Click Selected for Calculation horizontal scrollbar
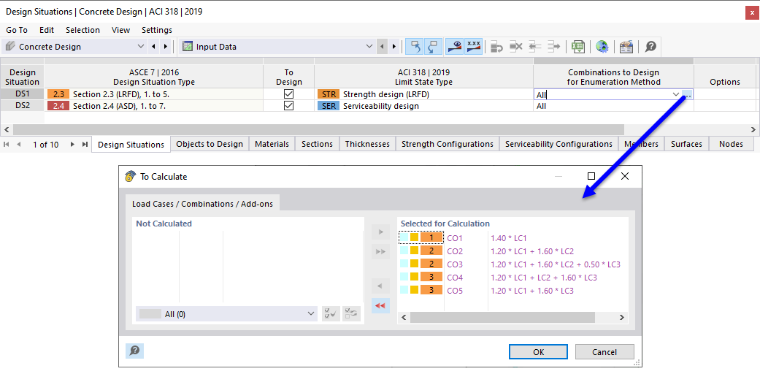The width and height of the screenshot is (760, 374). [x=502, y=317]
